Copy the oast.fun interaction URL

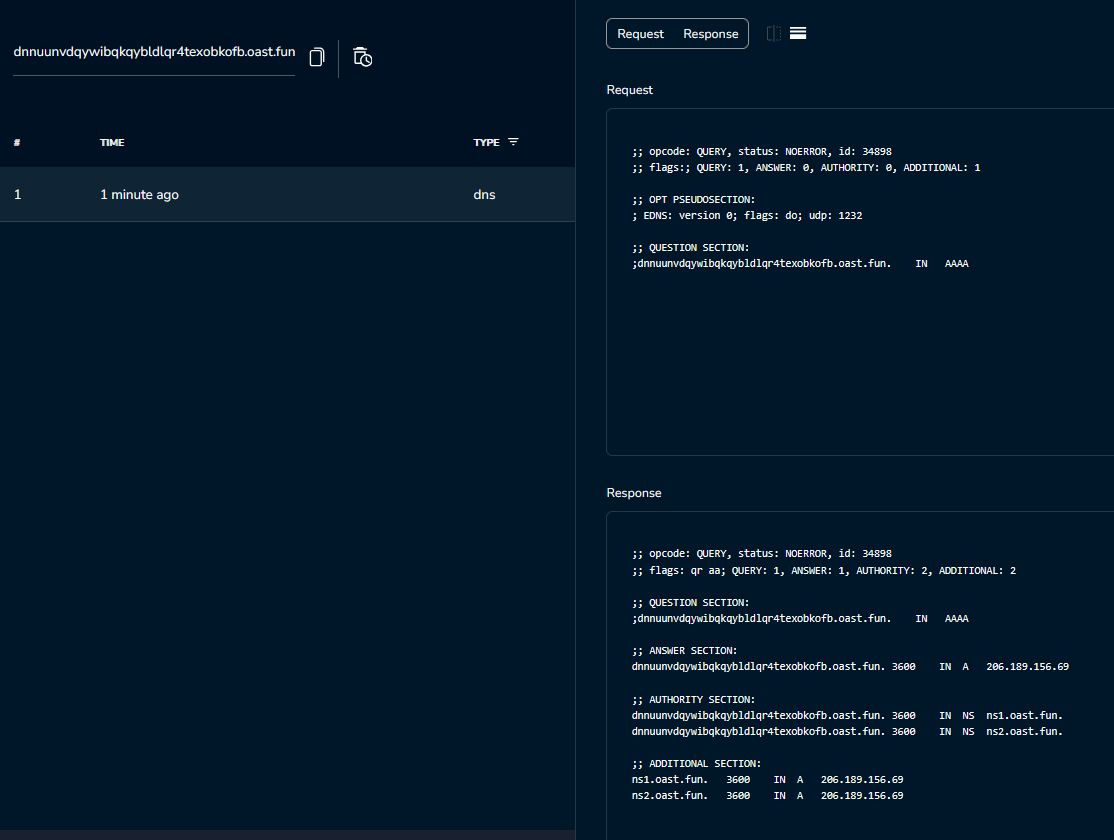317,57
